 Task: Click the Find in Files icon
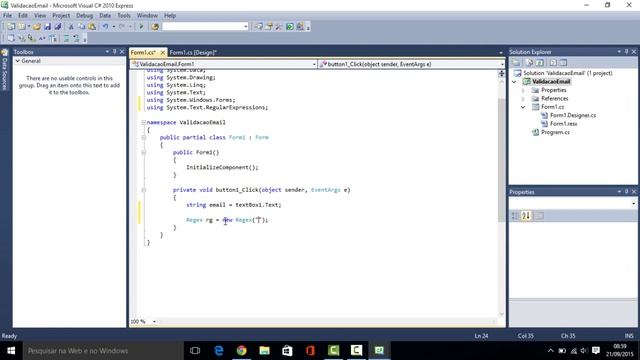(x=155, y=27)
